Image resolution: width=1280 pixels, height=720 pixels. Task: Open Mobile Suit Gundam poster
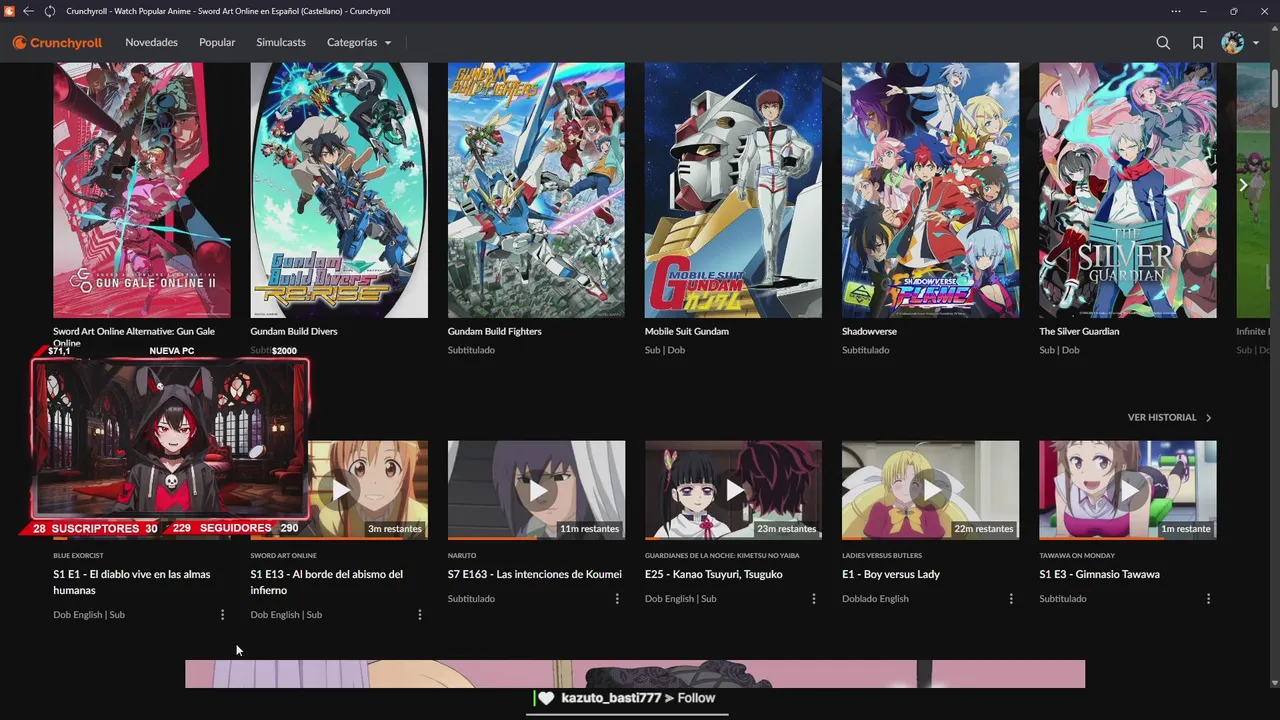point(733,190)
